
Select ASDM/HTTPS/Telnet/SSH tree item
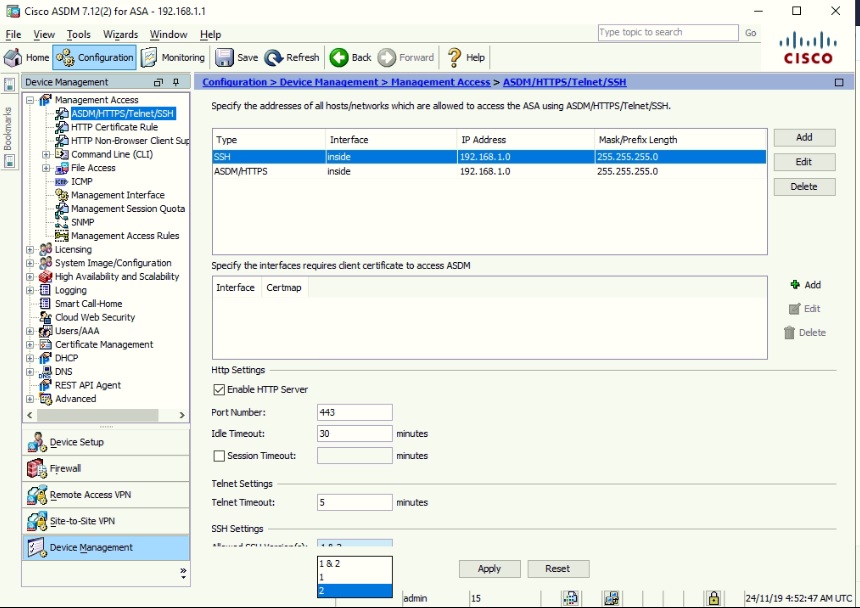tap(122, 113)
